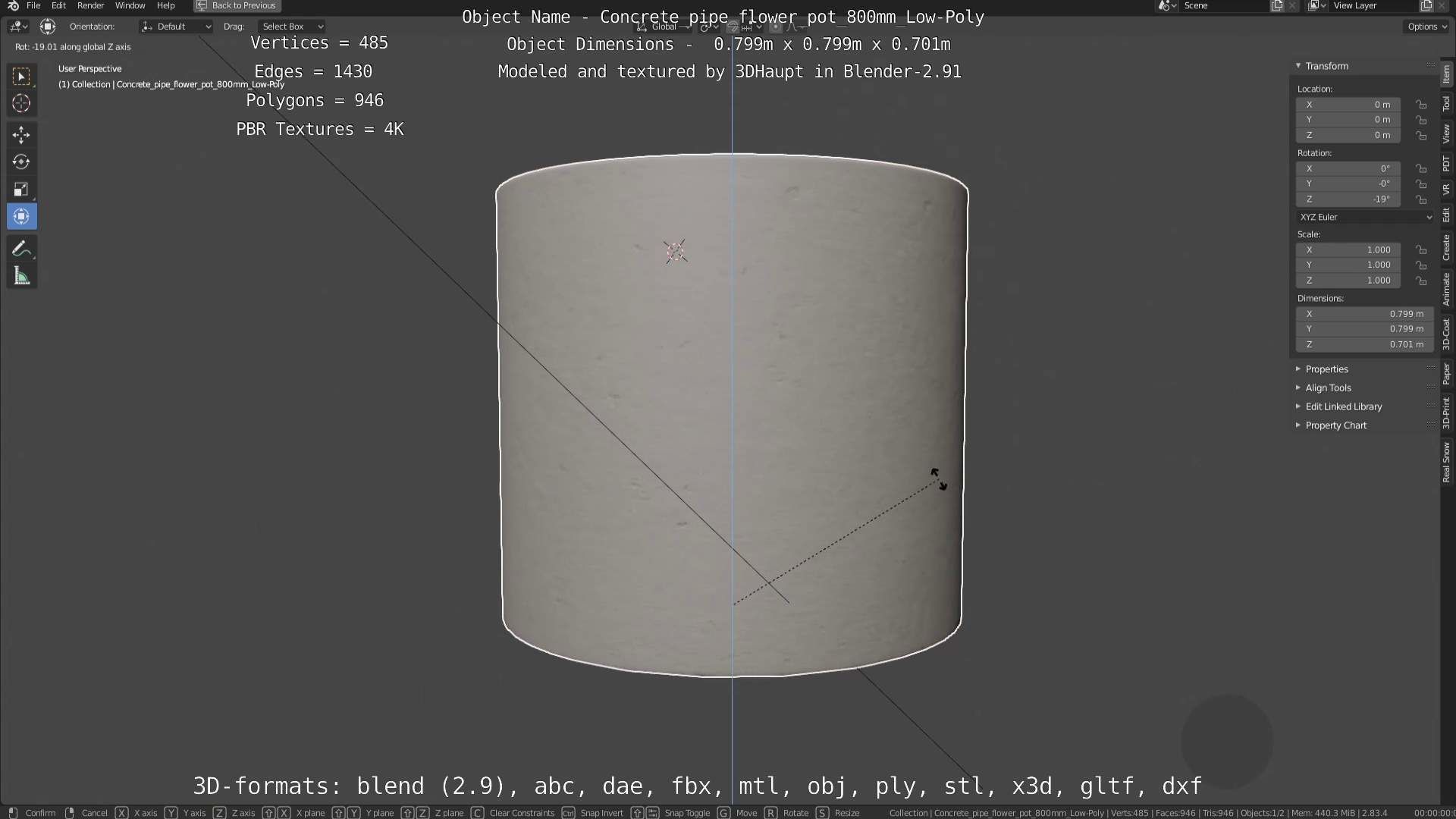Create a new scene with copy icon
This screenshot has height=819, width=1456.
coord(1277,5)
